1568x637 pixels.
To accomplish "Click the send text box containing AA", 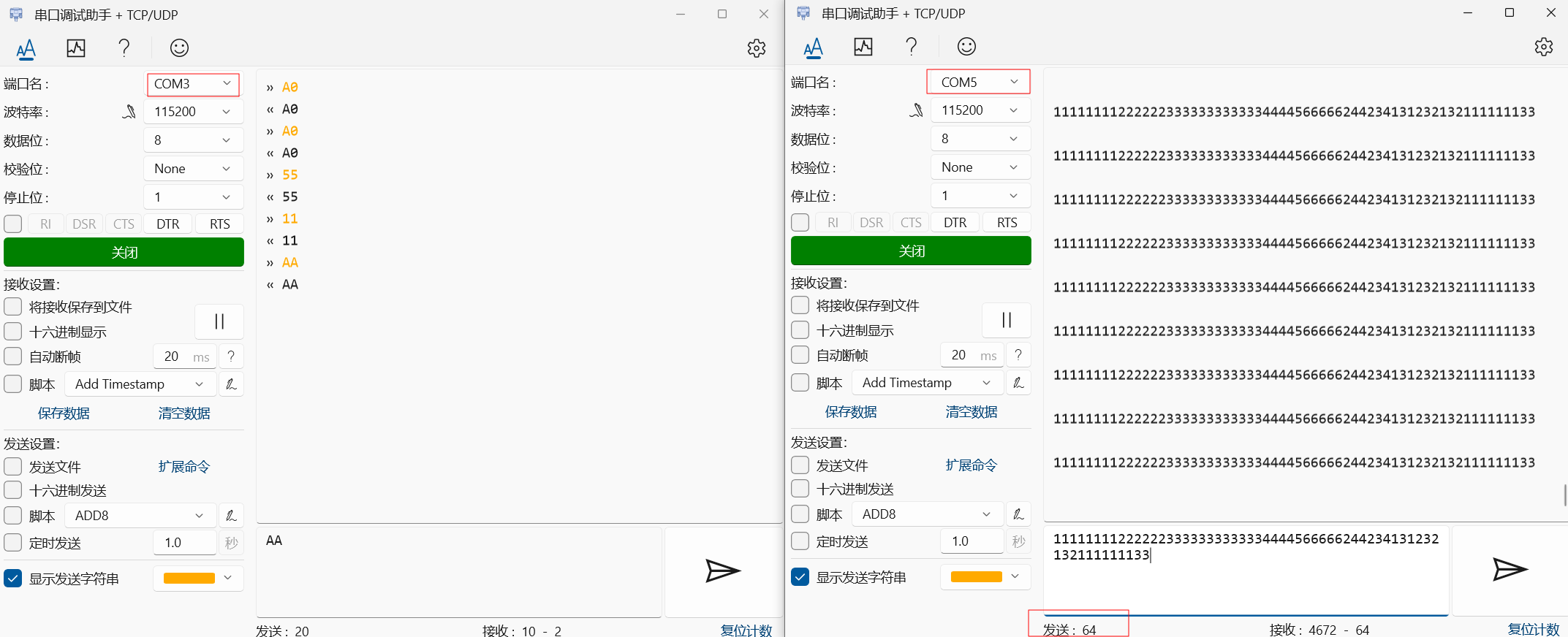I will pyautogui.click(x=459, y=571).
